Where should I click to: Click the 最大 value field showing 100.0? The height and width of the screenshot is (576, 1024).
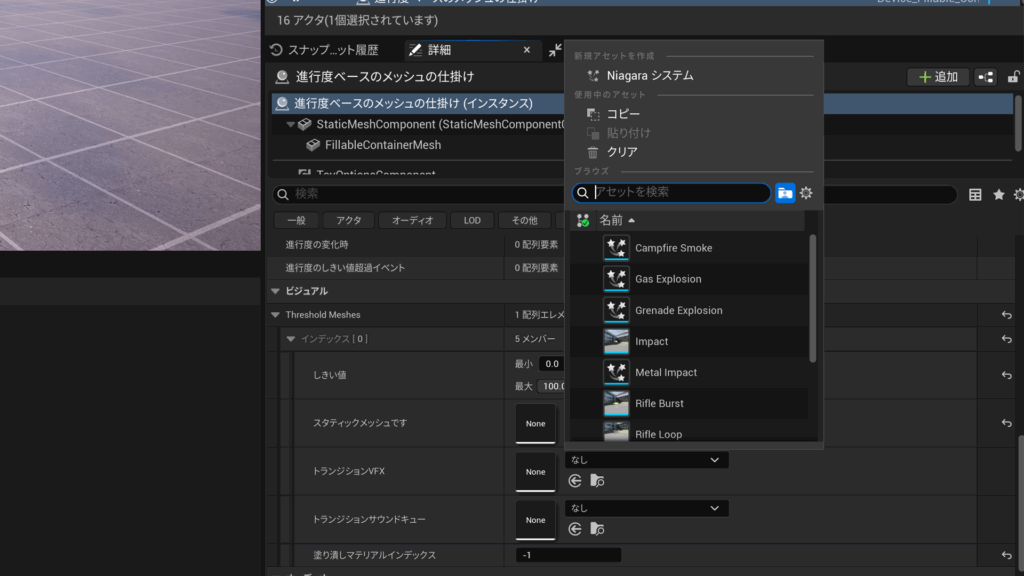coord(551,386)
